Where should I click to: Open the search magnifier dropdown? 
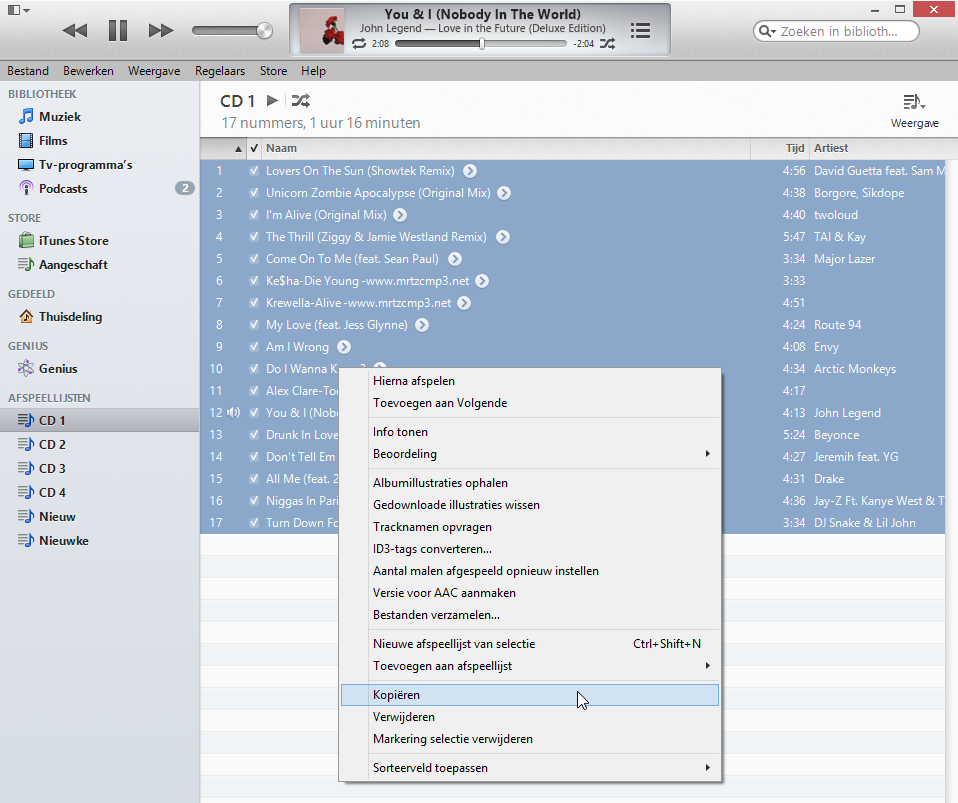767,31
